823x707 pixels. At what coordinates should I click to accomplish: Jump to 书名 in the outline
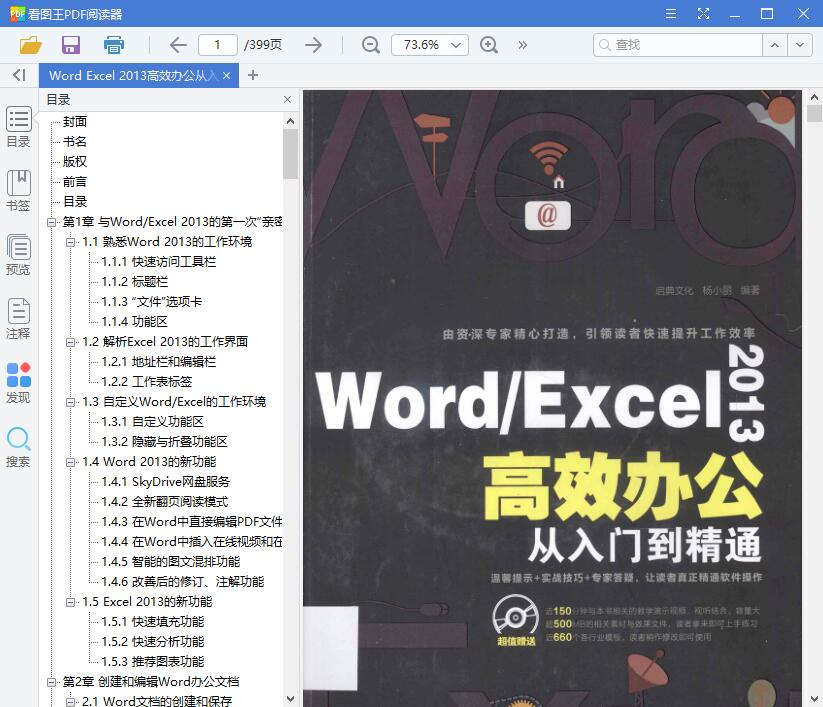click(x=75, y=142)
